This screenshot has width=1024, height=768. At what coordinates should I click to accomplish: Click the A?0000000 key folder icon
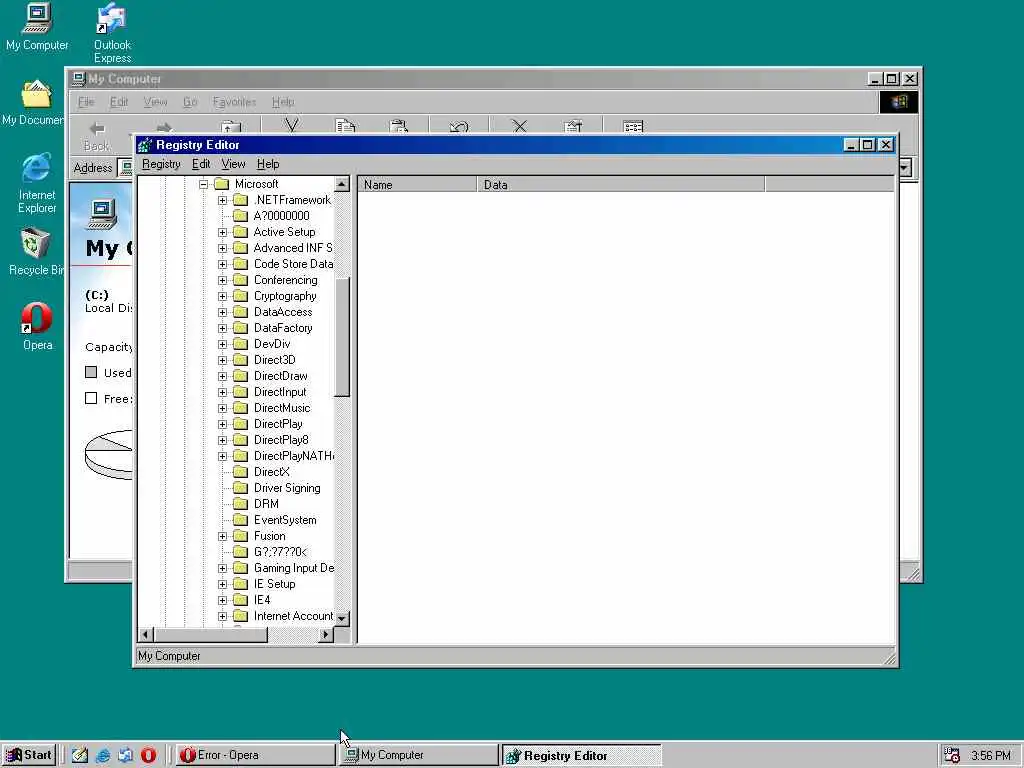[x=240, y=216]
